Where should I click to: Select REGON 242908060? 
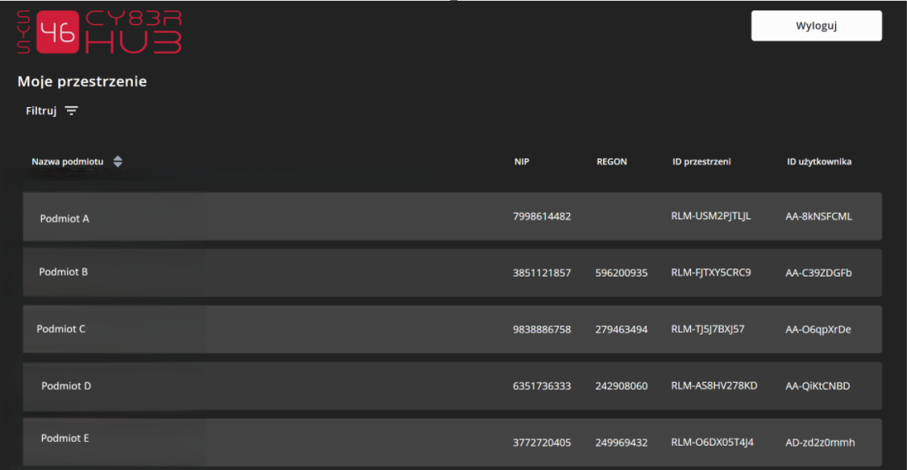pos(622,386)
